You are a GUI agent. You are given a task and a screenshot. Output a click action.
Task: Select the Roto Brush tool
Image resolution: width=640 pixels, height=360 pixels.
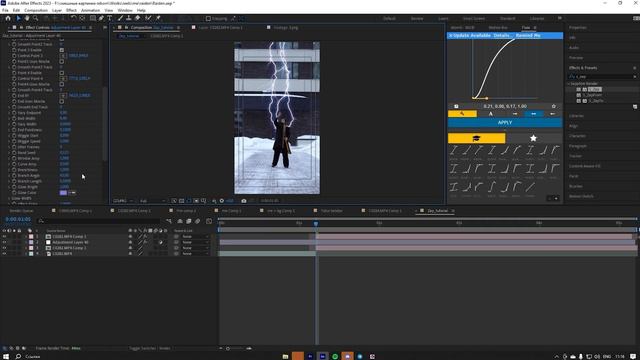[x=148, y=18]
